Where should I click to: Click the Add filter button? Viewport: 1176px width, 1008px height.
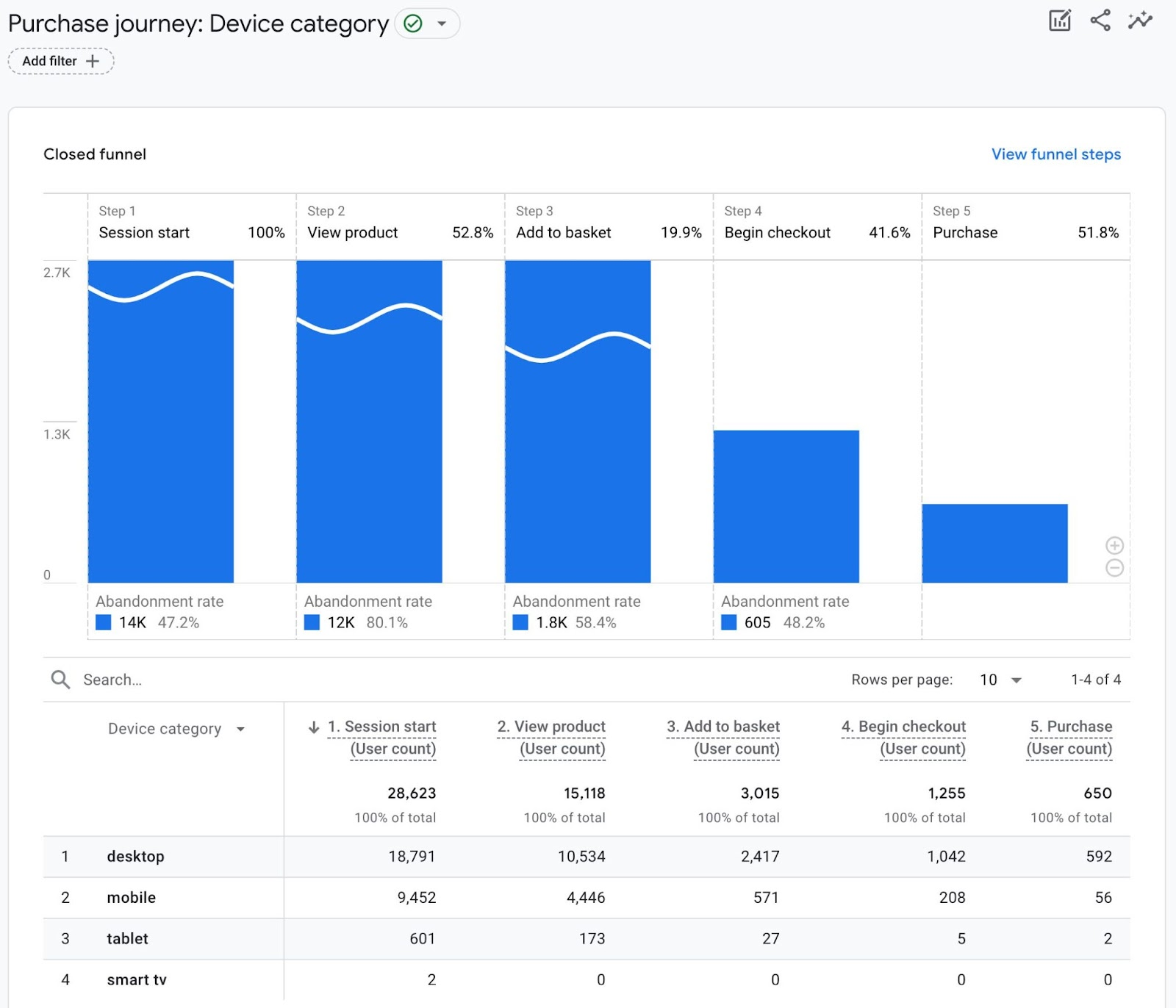60,61
